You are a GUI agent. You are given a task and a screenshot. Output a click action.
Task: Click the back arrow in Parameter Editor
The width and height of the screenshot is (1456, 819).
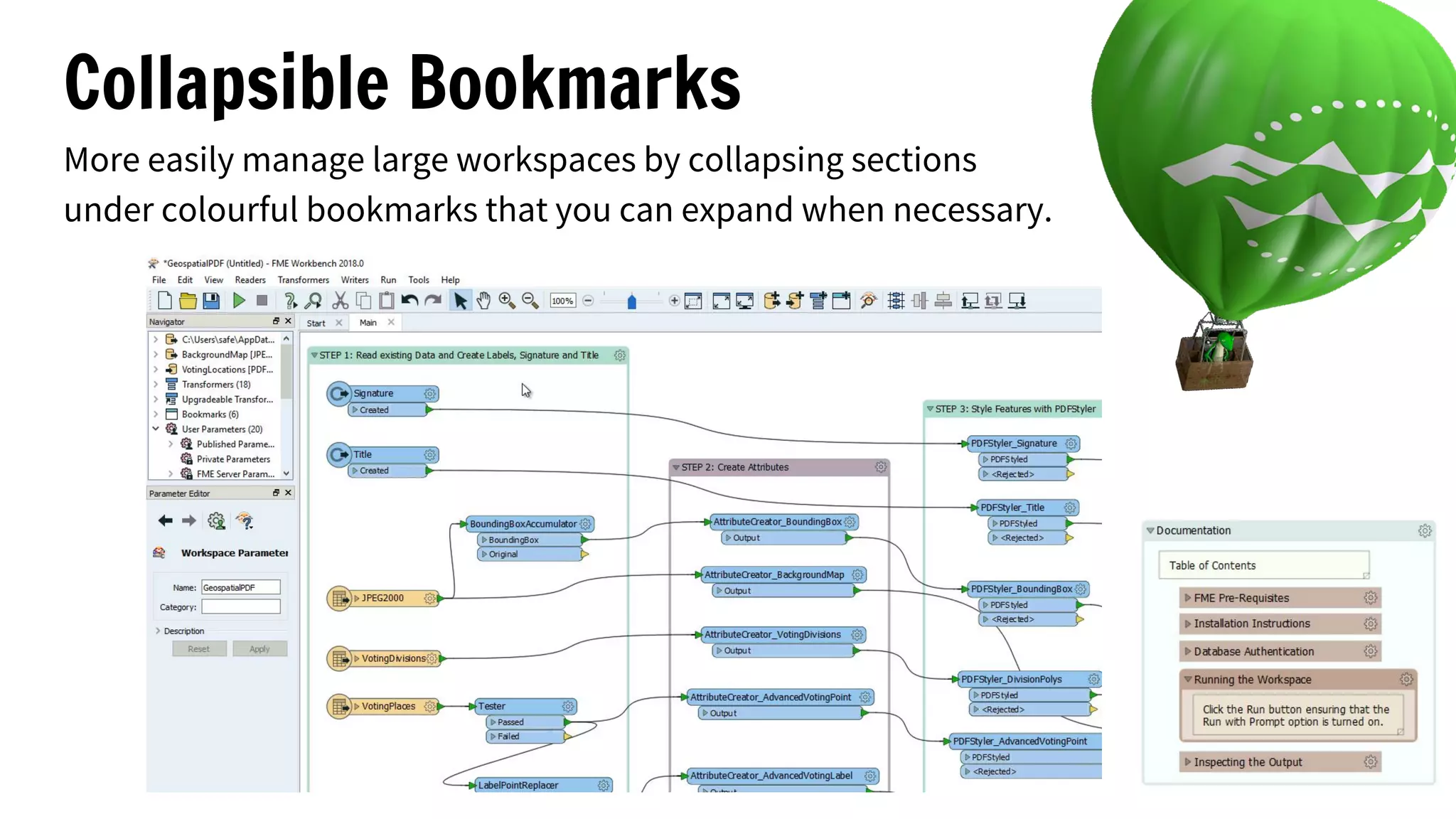point(166,520)
